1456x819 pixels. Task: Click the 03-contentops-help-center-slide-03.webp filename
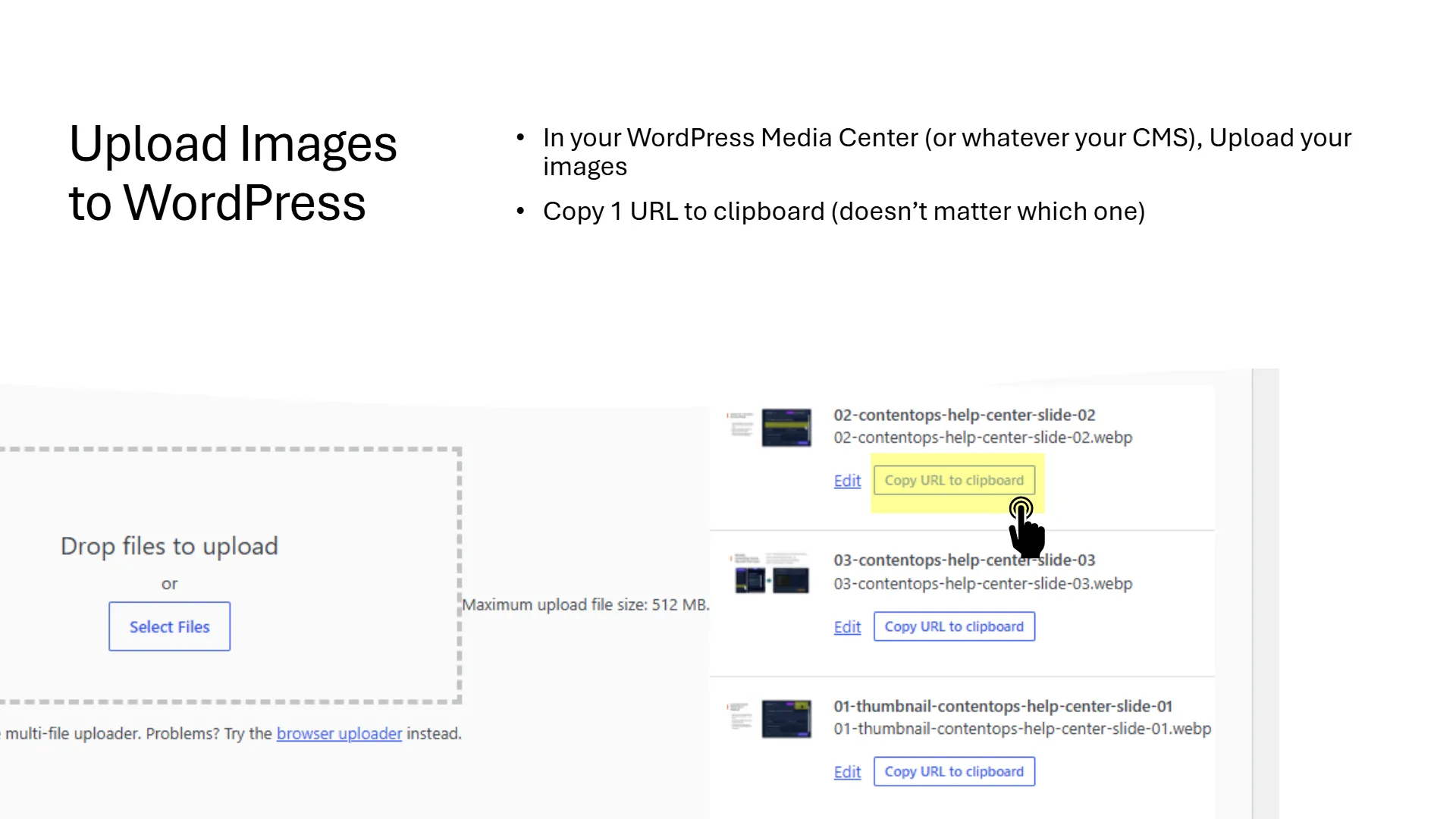(x=983, y=584)
